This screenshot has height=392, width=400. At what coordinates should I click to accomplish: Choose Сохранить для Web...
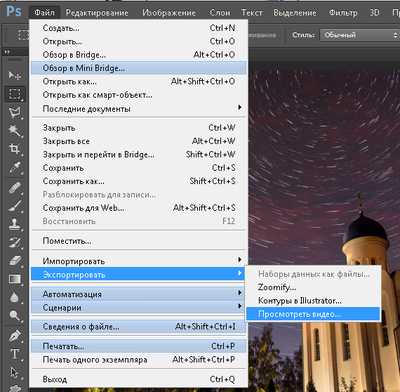tap(139, 208)
